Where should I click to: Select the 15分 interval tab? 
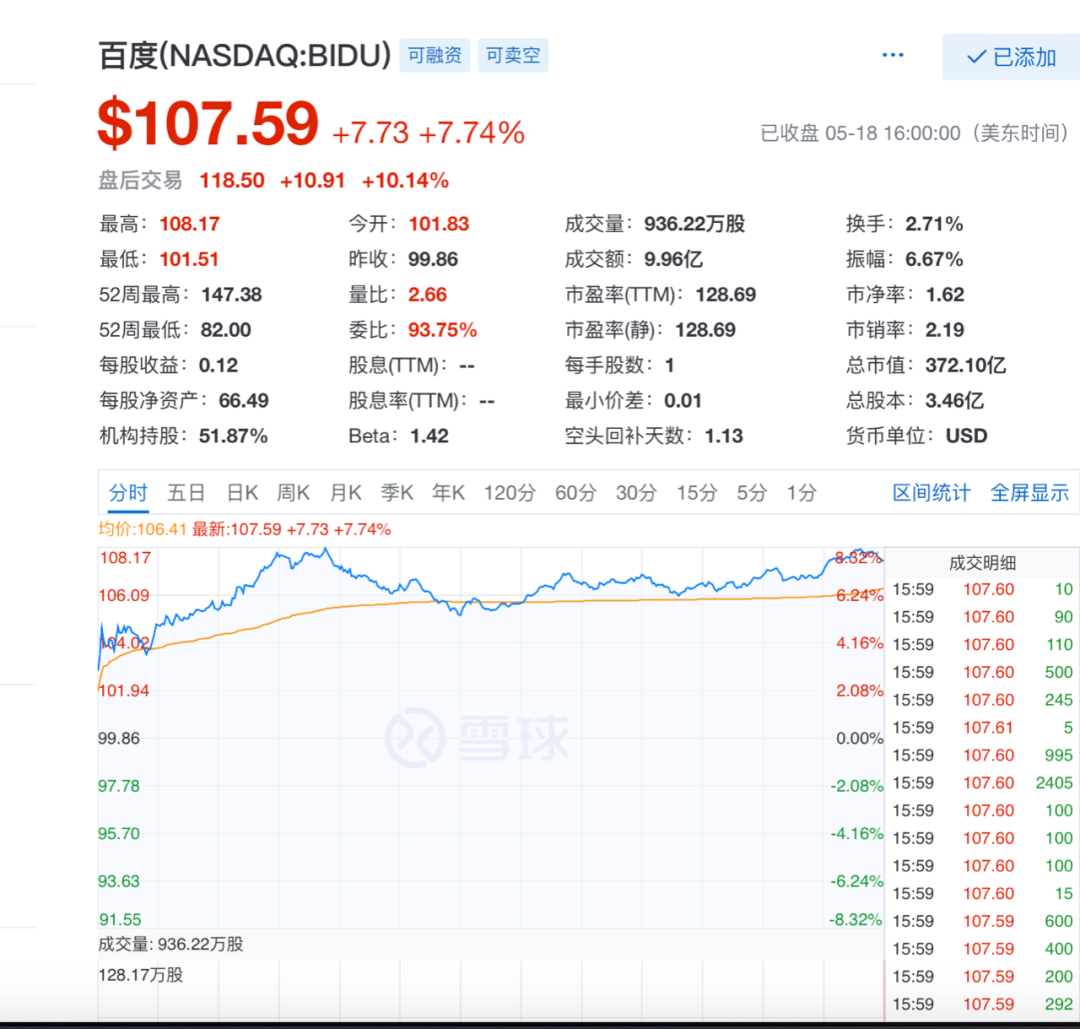tap(696, 493)
